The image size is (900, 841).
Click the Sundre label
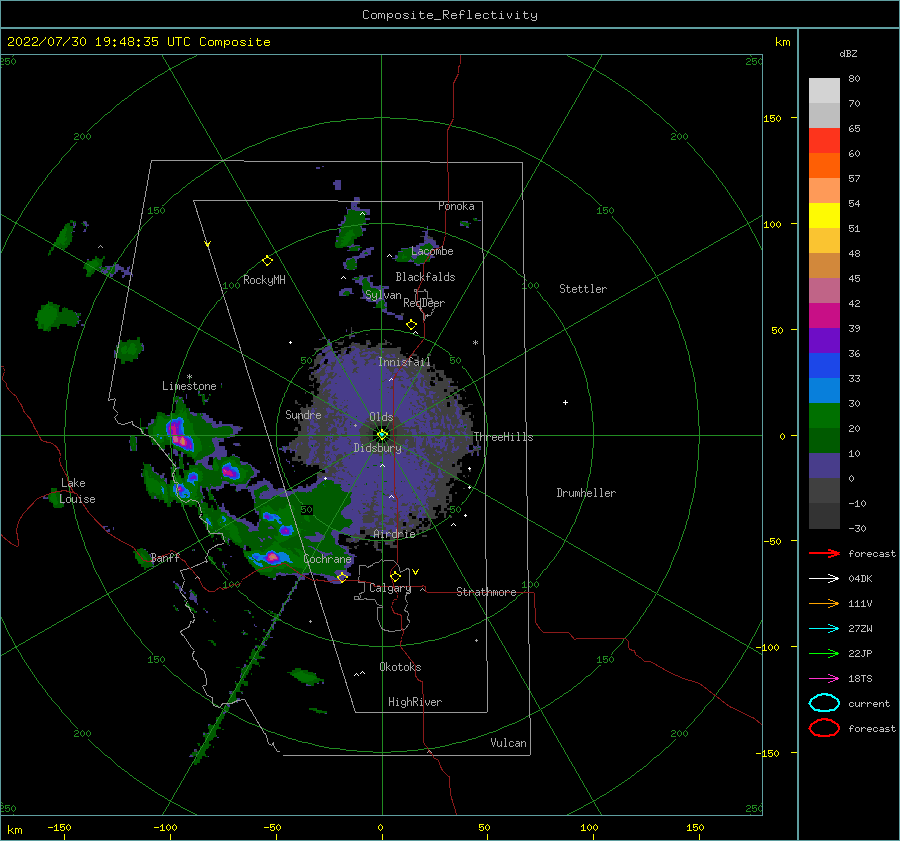pyautogui.click(x=303, y=415)
